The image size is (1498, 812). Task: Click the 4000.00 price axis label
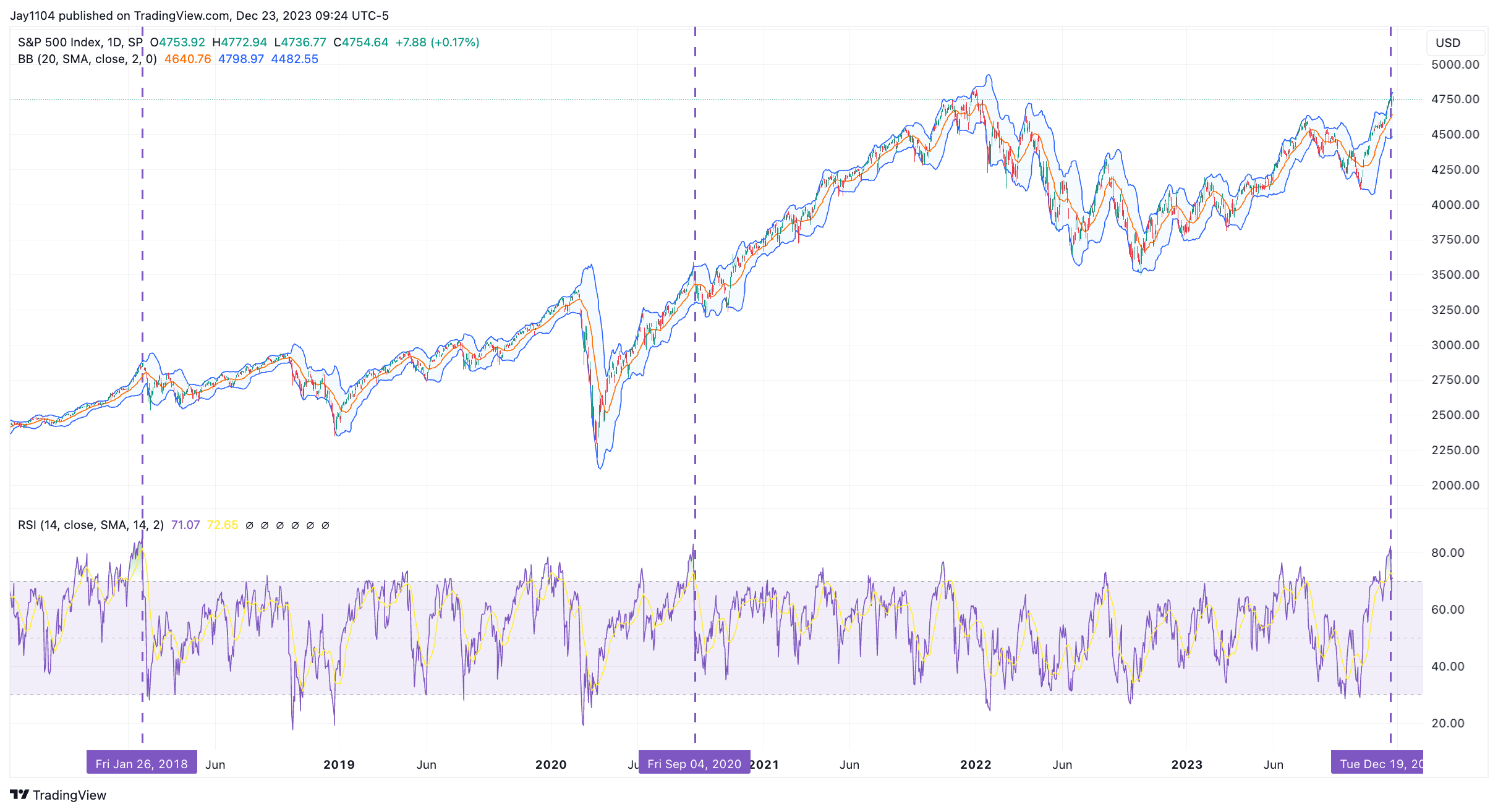click(1455, 205)
